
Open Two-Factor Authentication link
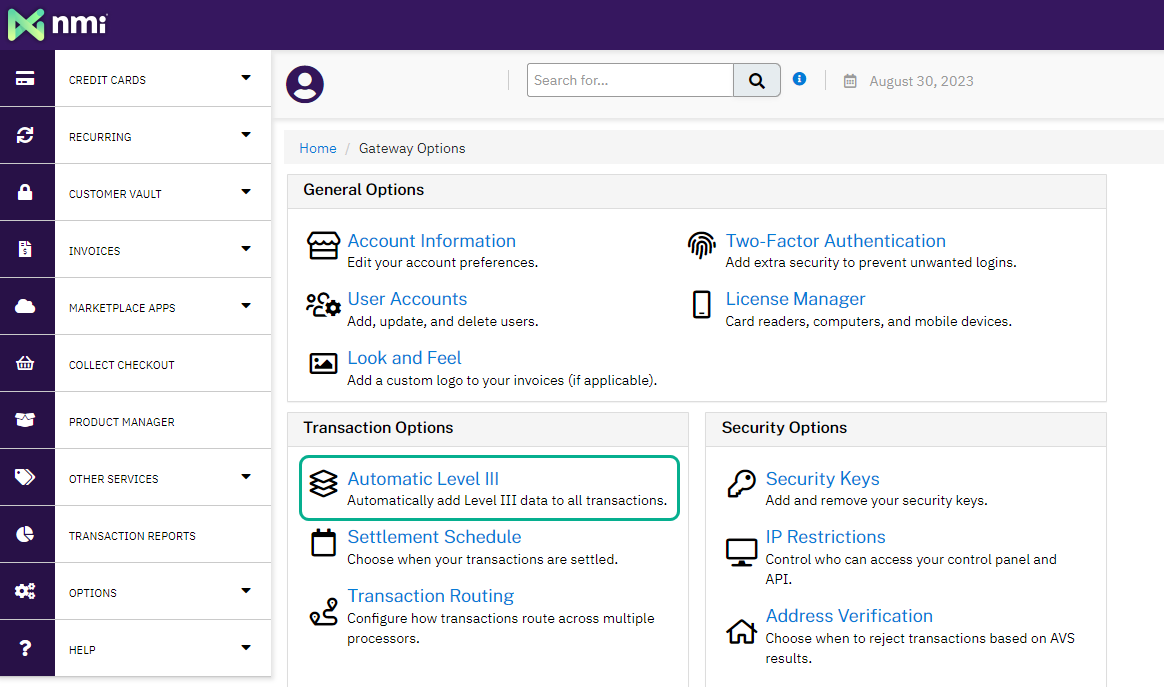point(835,241)
